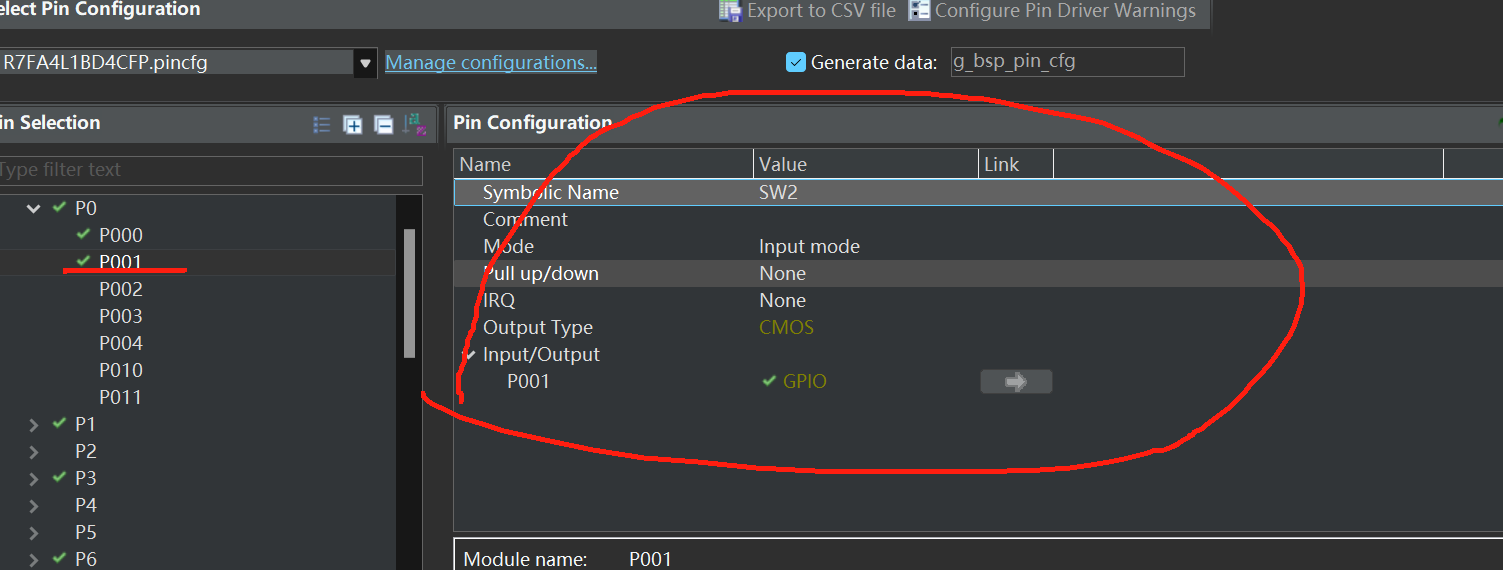
Task: Select the P6 port label
Action: coord(86,559)
